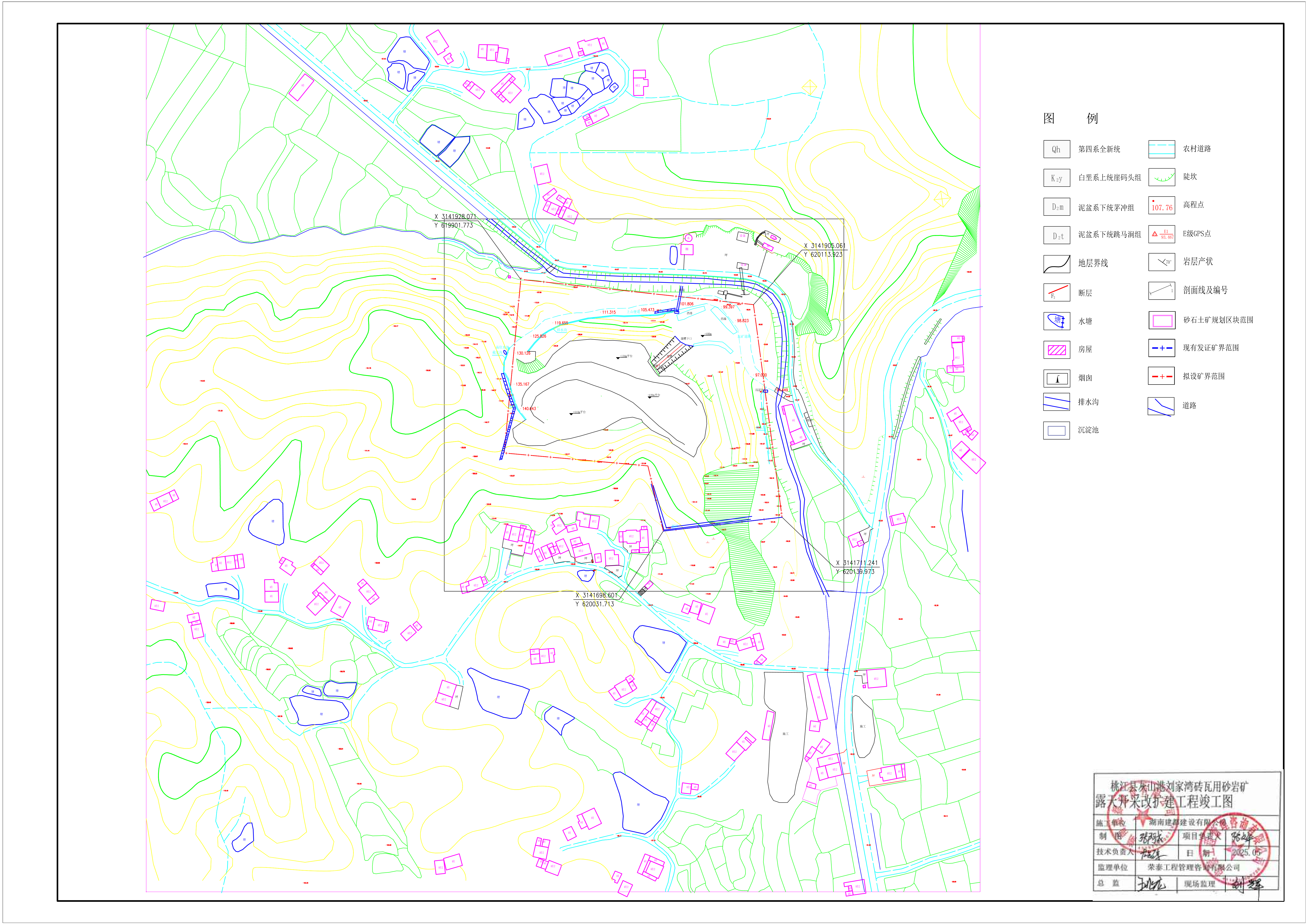Click the Qh legend symbol box
This screenshot has width=1308, height=924.
click(1056, 149)
